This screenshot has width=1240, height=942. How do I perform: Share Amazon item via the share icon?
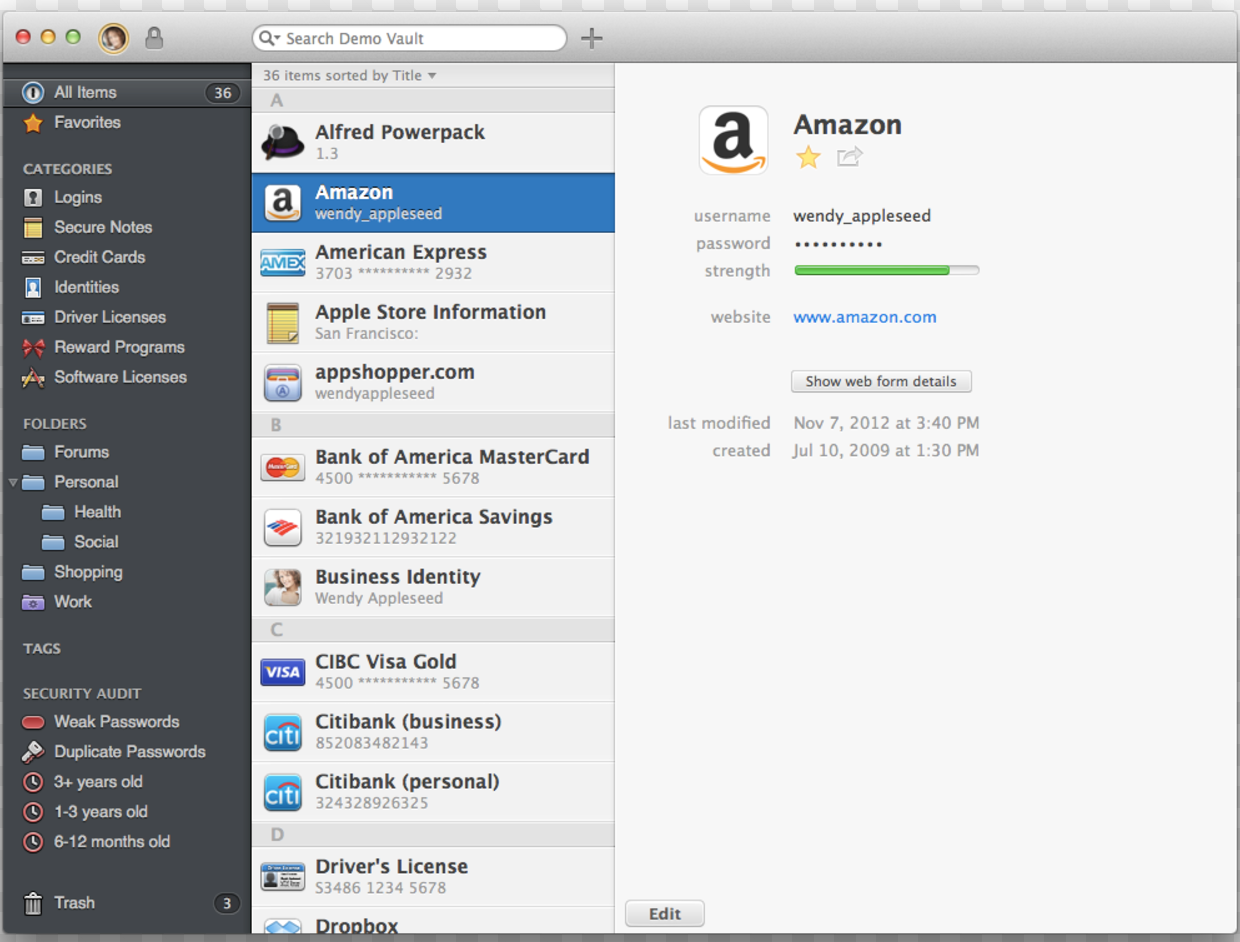[x=850, y=156]
